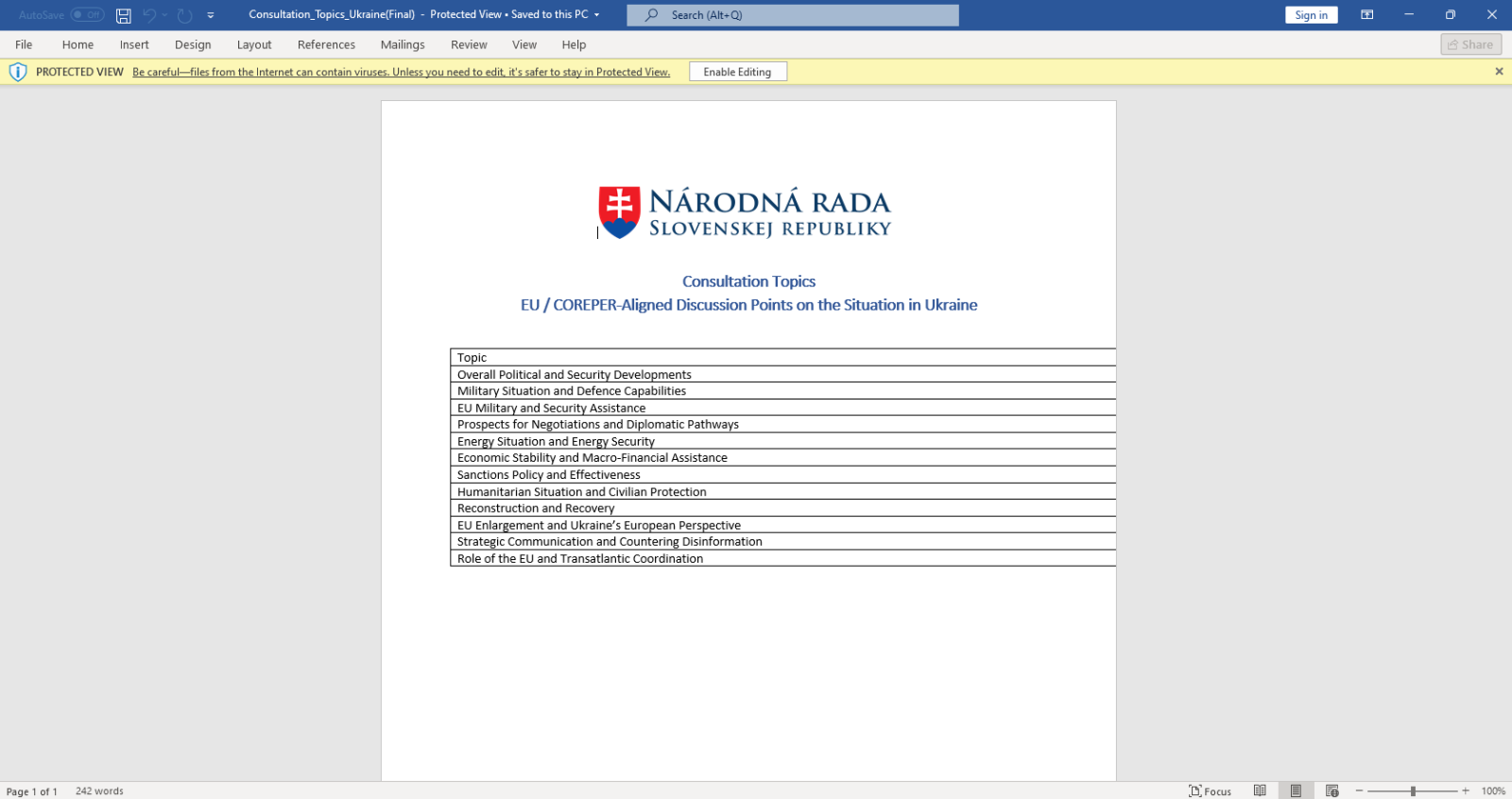
Task: Open the References tab
Action: click(326, 44)
